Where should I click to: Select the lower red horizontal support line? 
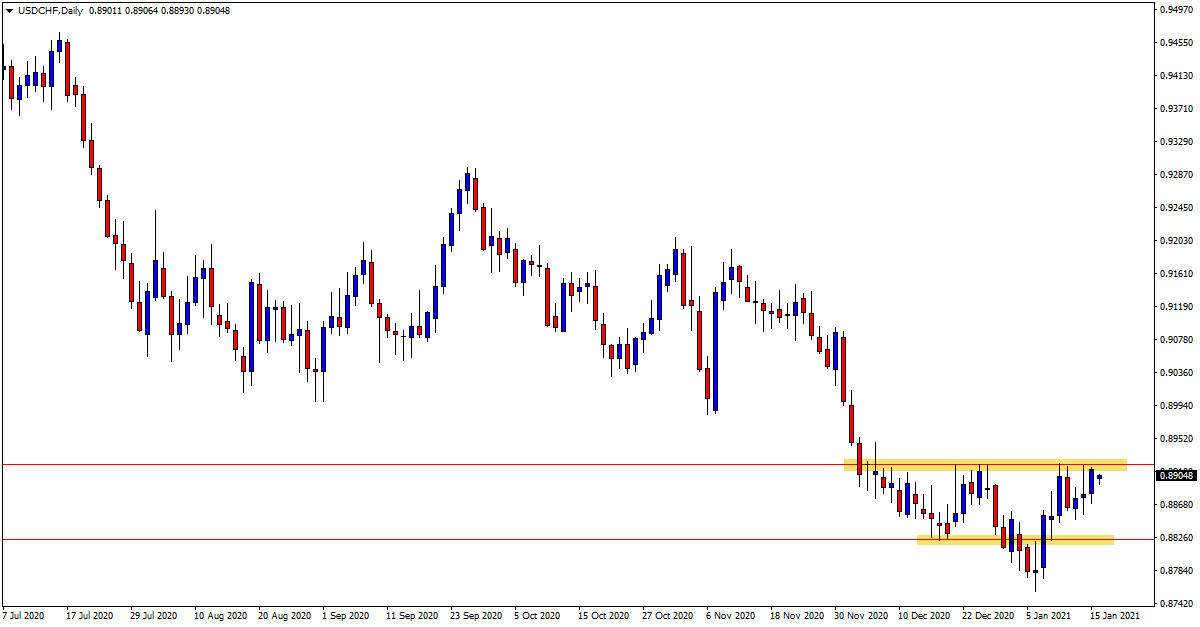pos(578,540)
